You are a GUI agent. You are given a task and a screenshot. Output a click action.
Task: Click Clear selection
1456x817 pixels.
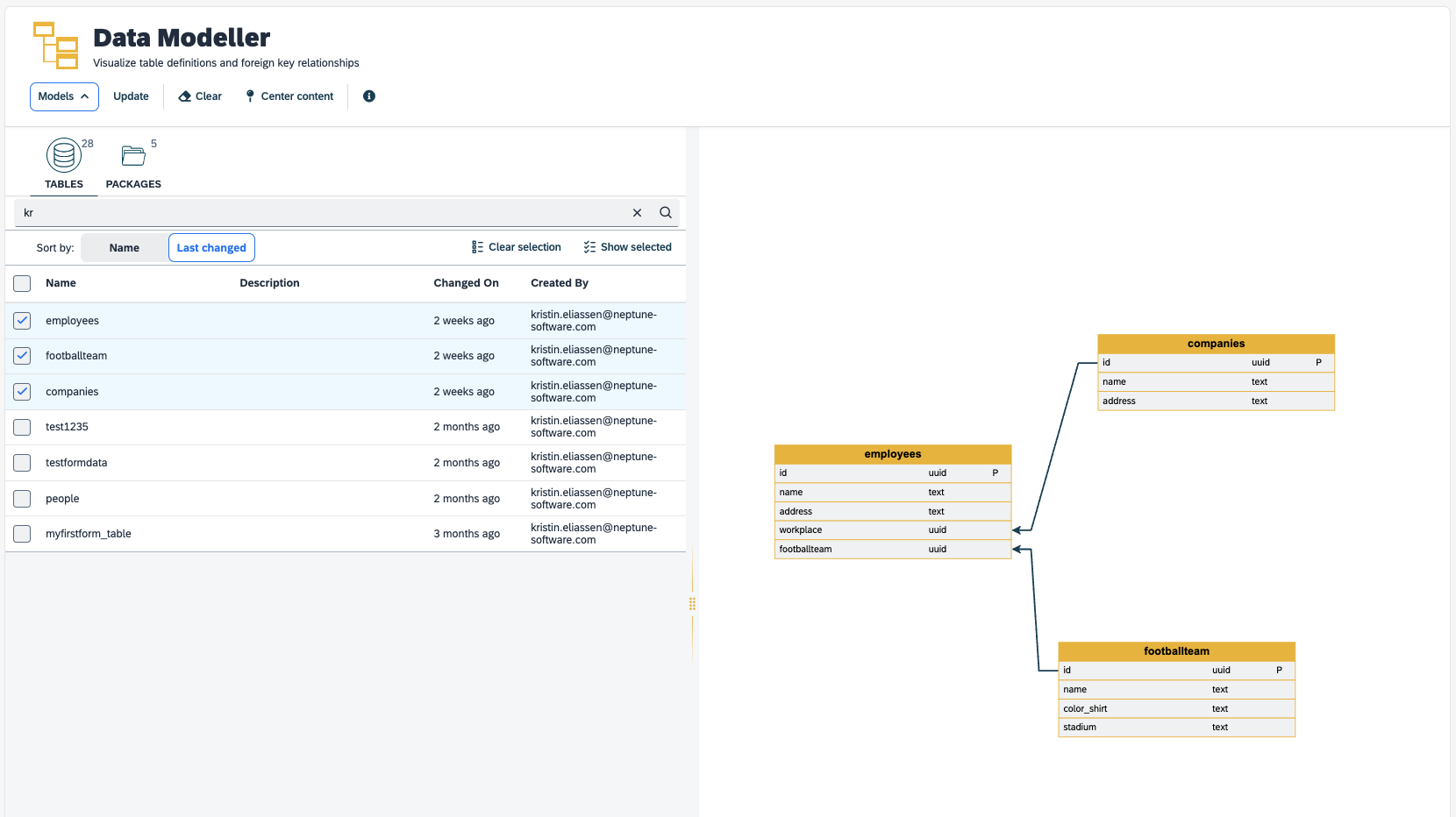516,247
